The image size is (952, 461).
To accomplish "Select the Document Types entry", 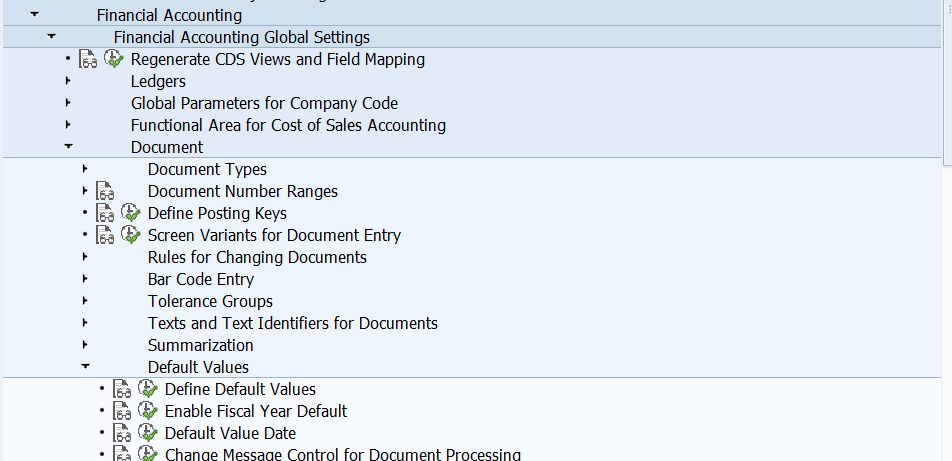I will tap(208, 169).
